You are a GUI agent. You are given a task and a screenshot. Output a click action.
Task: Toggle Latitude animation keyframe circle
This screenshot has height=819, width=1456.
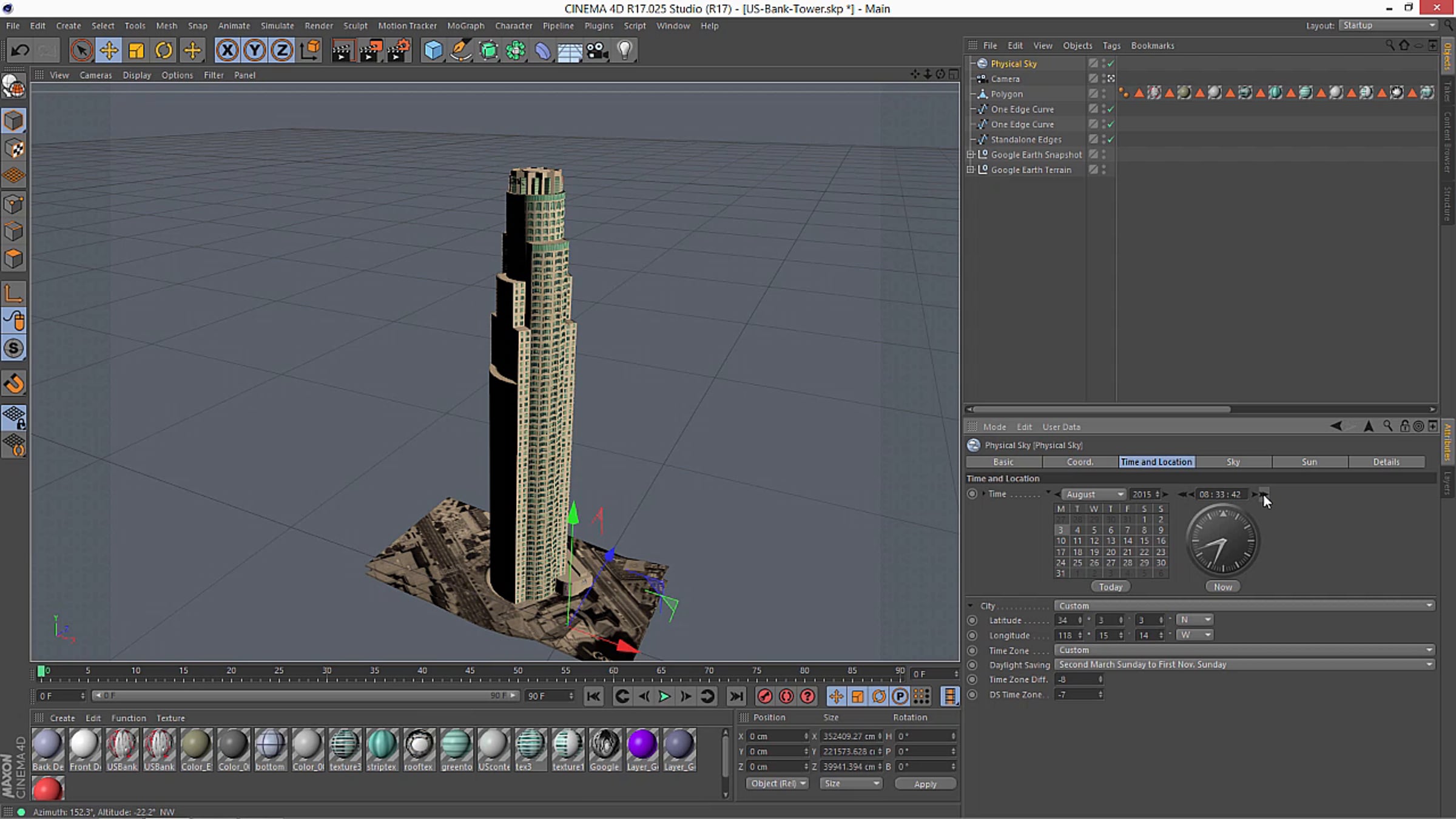click(972, 620)
